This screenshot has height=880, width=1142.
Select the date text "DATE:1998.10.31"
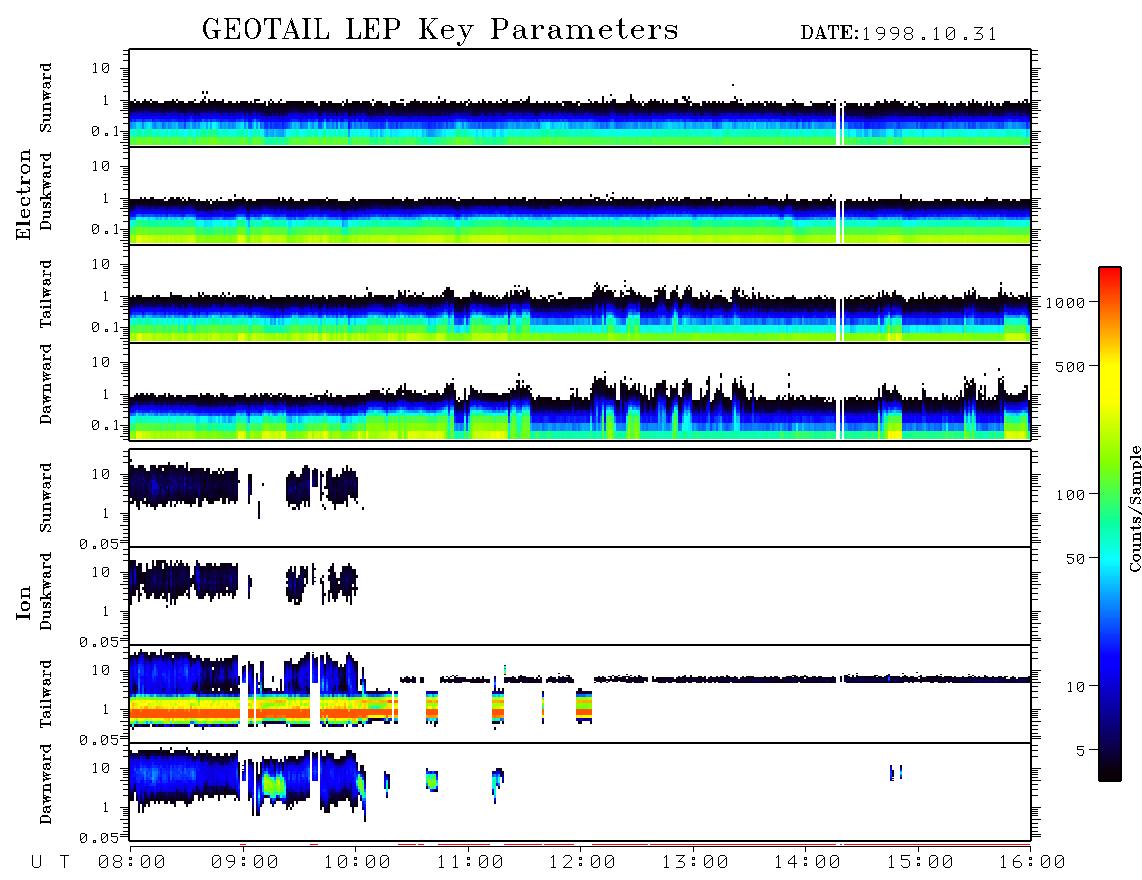[898, 34]
